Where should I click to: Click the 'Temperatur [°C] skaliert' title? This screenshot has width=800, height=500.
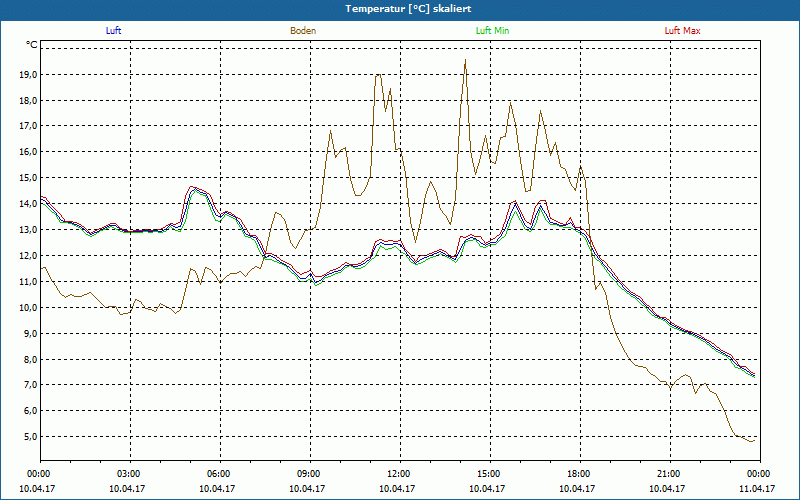pyautogui.click(x=408, y=9)
